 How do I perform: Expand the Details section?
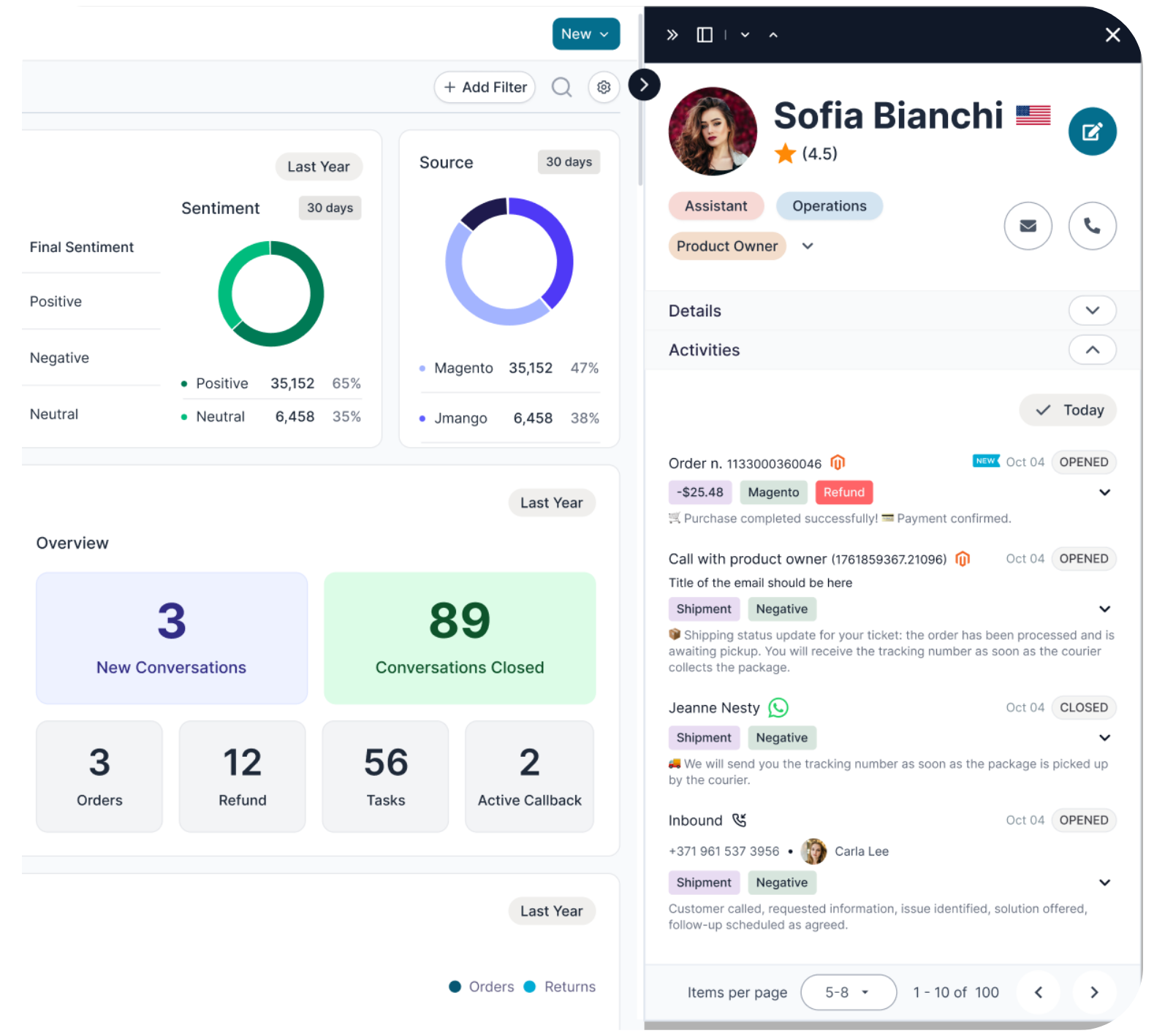click(x=1092, y=311)
